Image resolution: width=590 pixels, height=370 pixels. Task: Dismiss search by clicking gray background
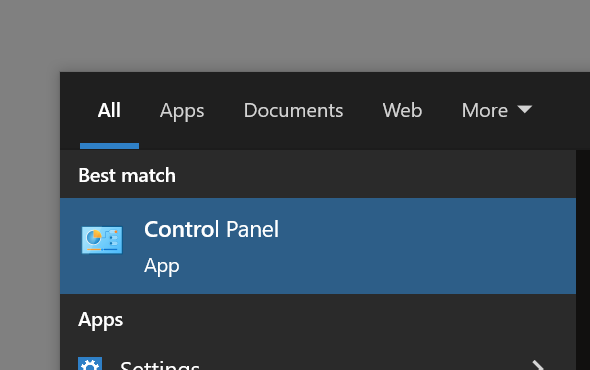coord(295,36)
